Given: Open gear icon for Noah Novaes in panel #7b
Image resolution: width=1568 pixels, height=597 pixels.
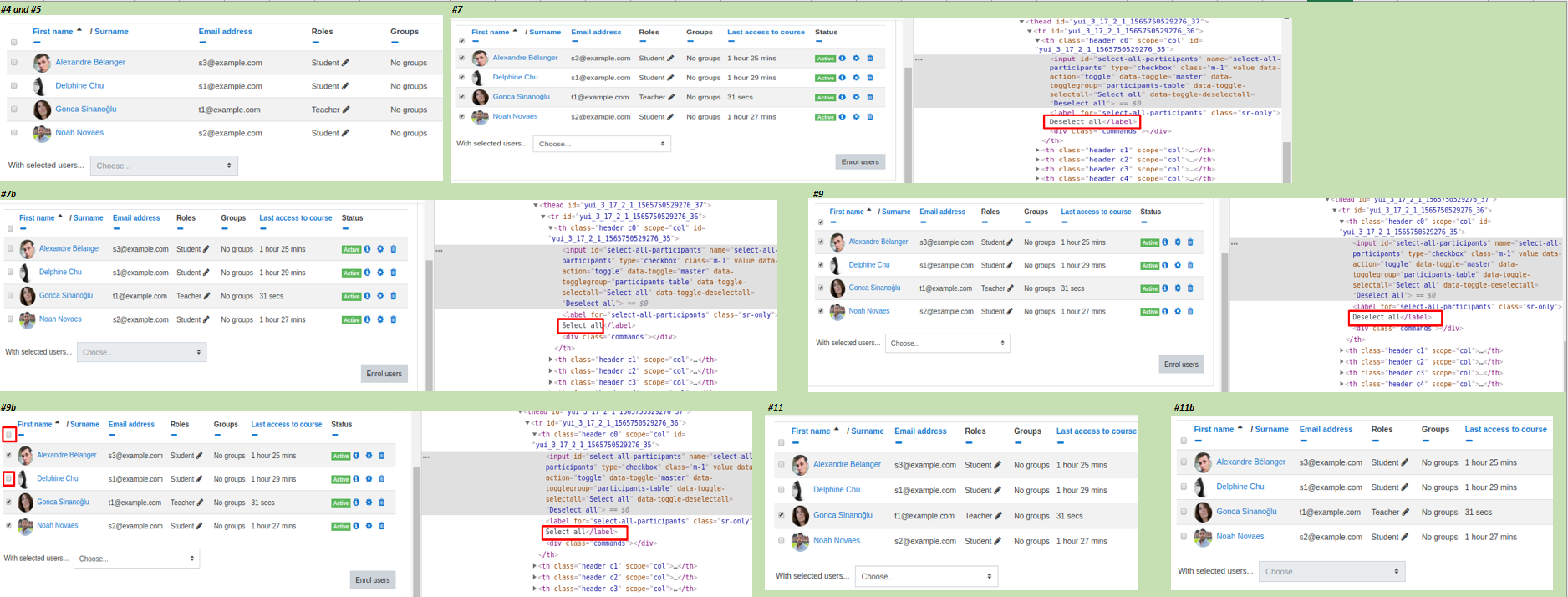Looking at the screenshot, I should click(x=380, y=319).
